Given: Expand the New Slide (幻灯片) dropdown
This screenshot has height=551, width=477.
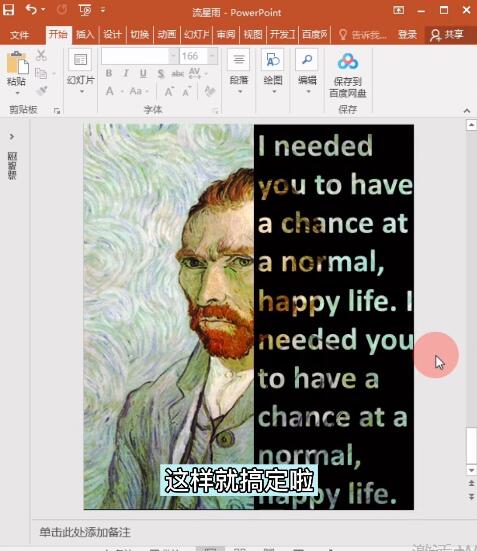Looking at the screenshot, I should [x=82, y=92].
